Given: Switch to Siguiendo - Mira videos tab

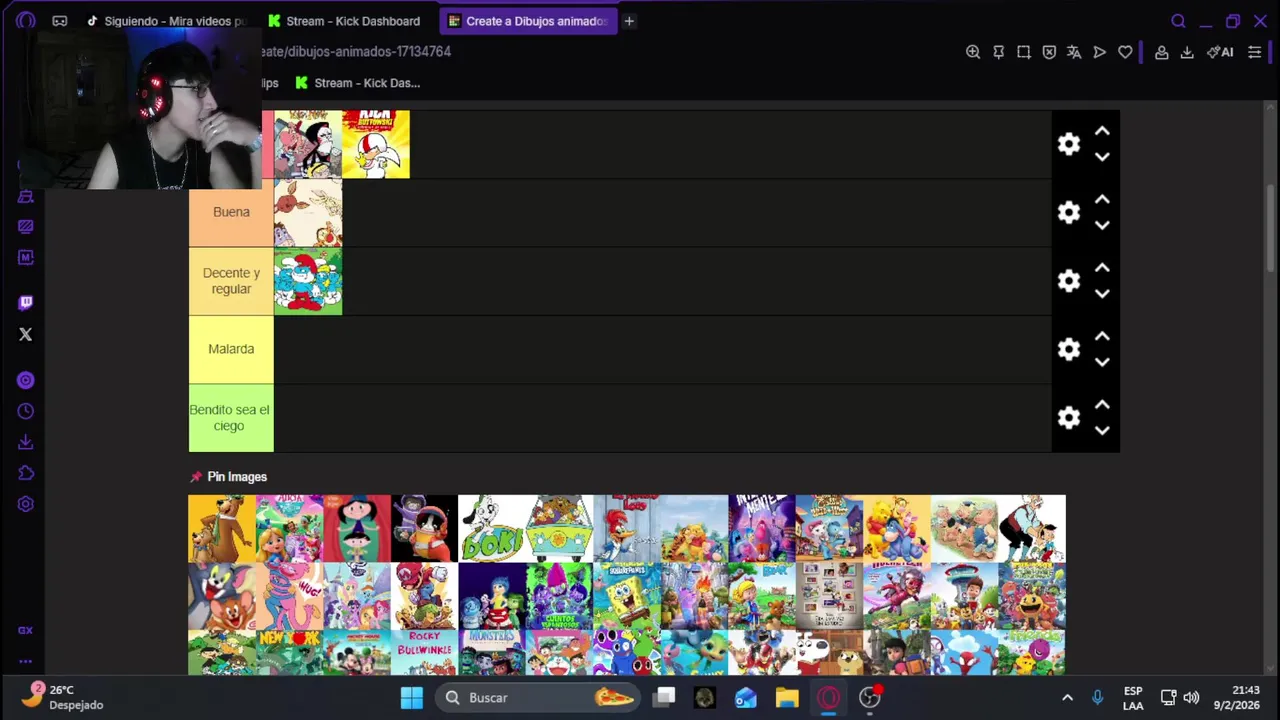Looking at the screenshot, I should [166, 21].
